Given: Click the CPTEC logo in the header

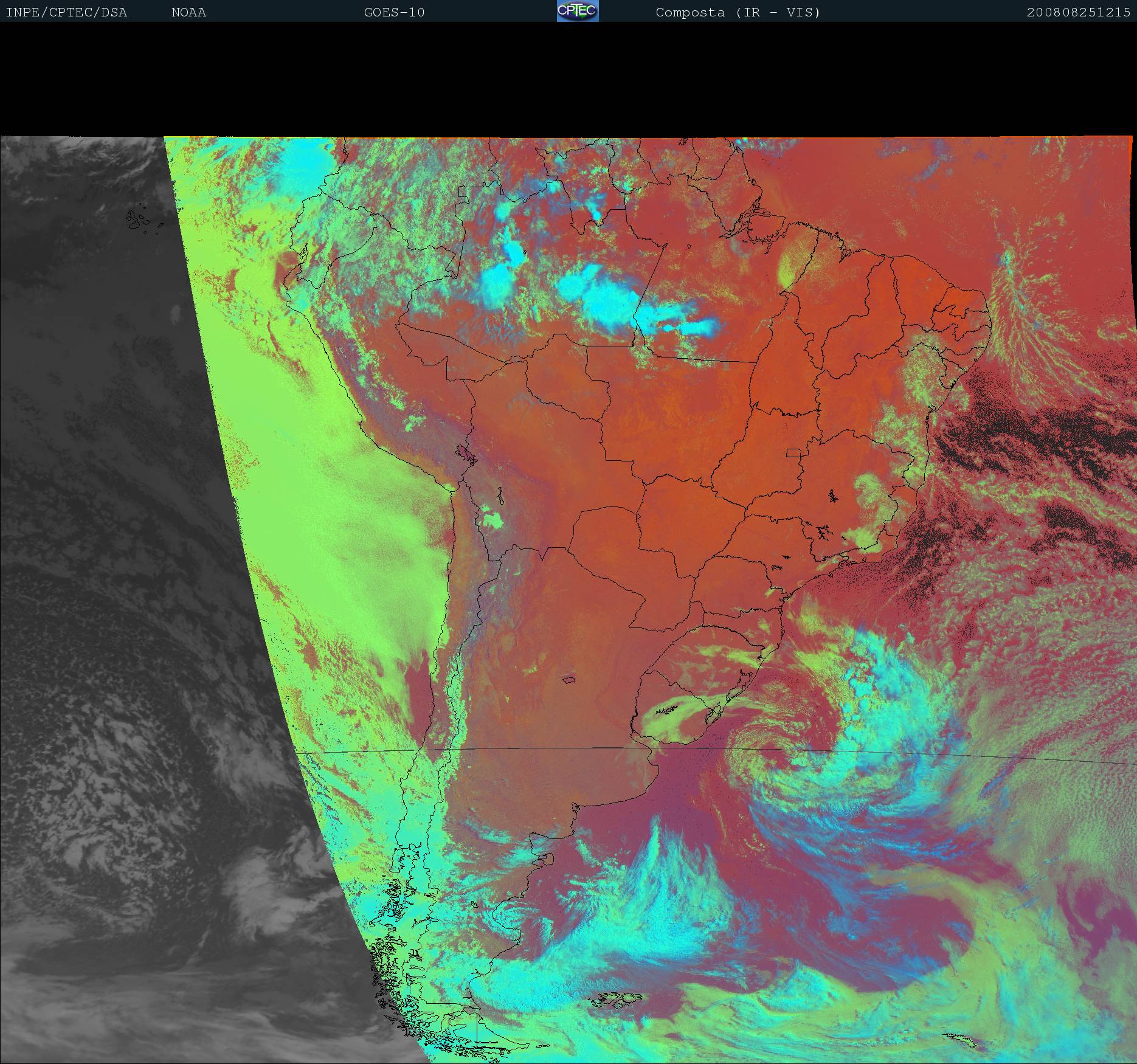Looking at the screenshot, I should [x=577, y=12].
